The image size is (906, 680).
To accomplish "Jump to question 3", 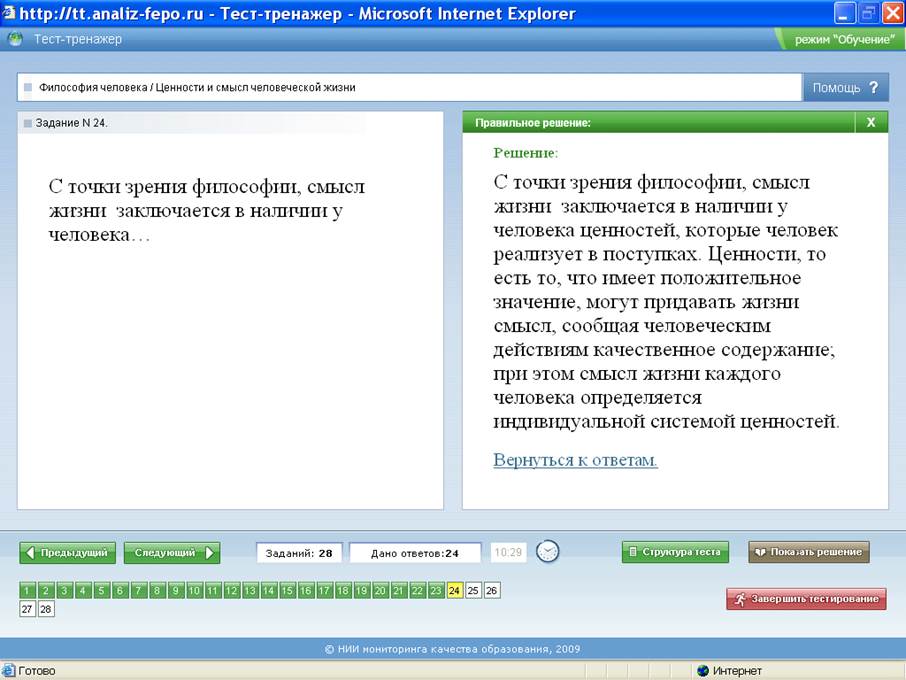I will [x=64, y=590].
